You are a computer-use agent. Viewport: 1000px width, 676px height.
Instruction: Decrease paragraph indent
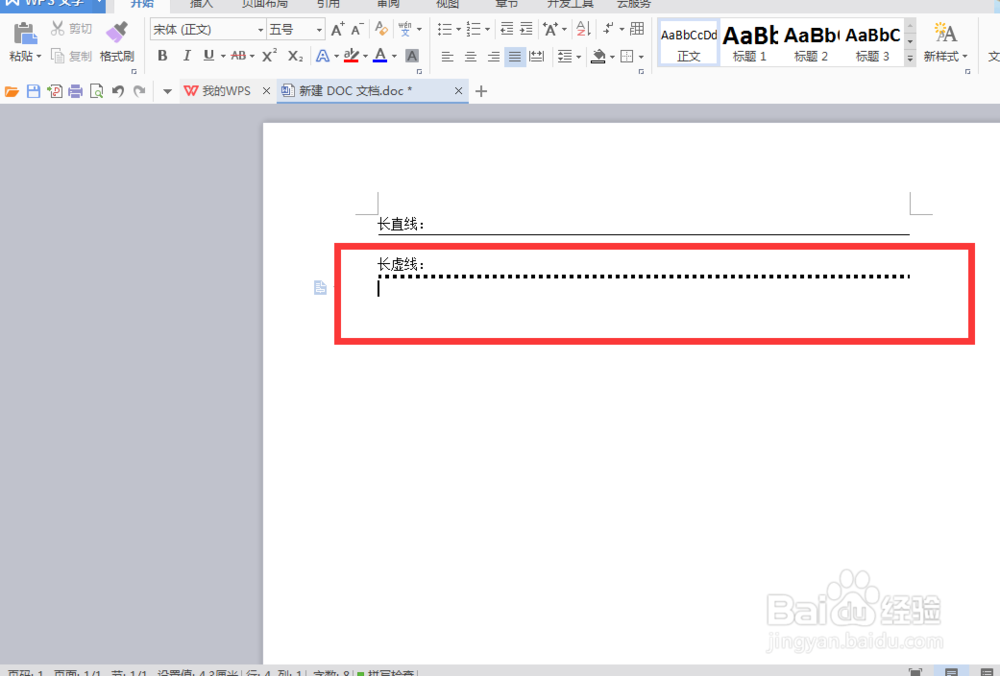pos(506,29)
